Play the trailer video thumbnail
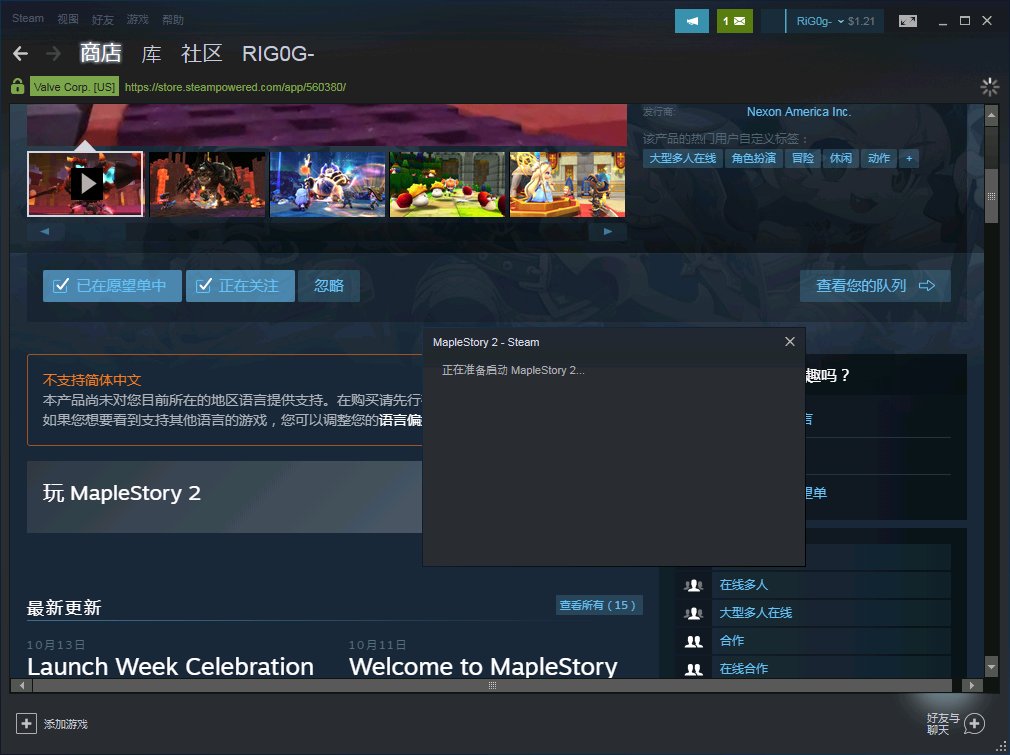This screenshot has width=1010, height=755. click(86, 184)
